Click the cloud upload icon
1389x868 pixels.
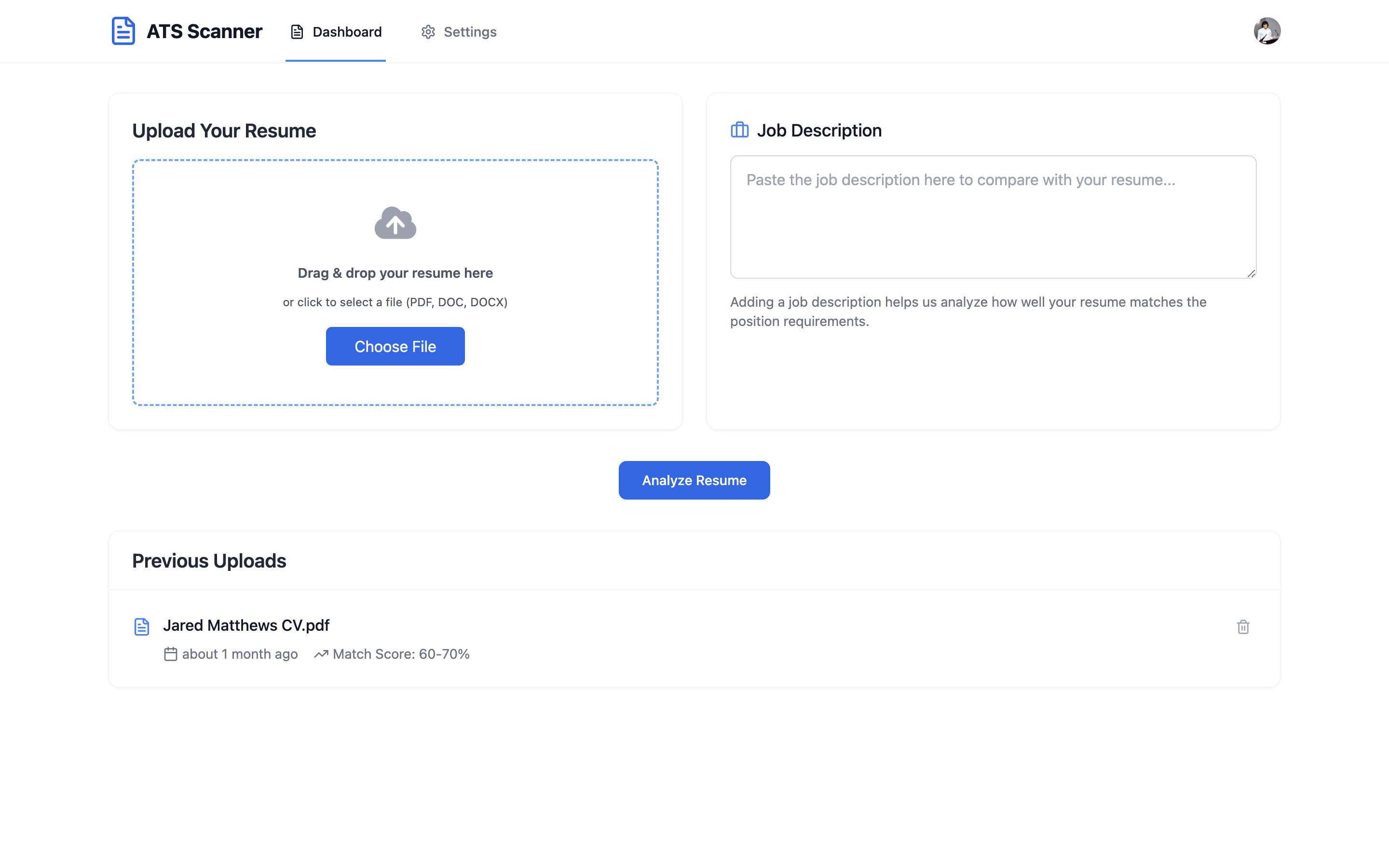coord(395,223)
